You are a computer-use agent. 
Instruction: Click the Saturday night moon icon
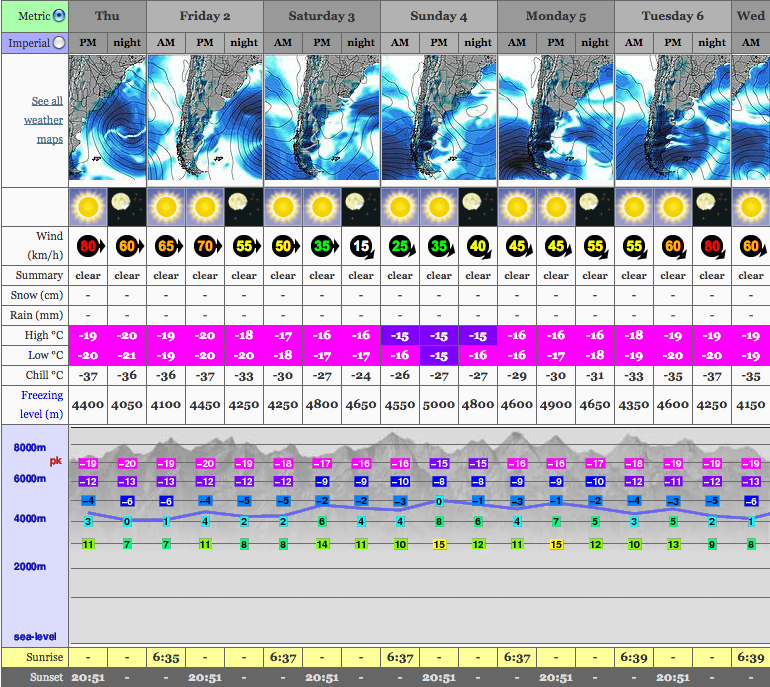coord(361,207)
